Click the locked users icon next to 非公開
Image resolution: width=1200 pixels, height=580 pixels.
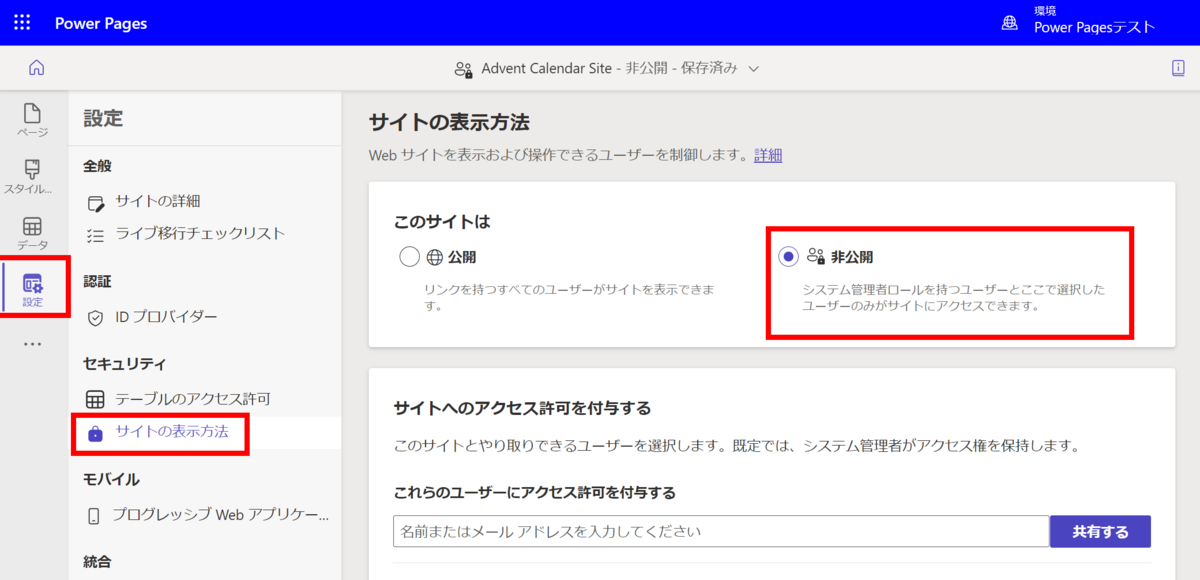816,257
